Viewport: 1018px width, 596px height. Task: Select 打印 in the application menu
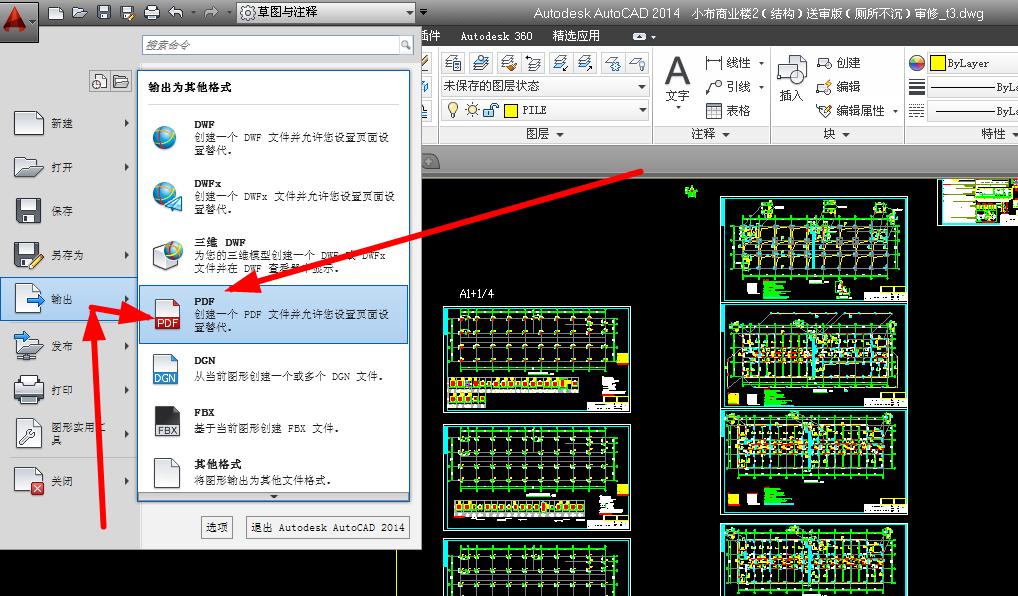[x=70, y=390]
